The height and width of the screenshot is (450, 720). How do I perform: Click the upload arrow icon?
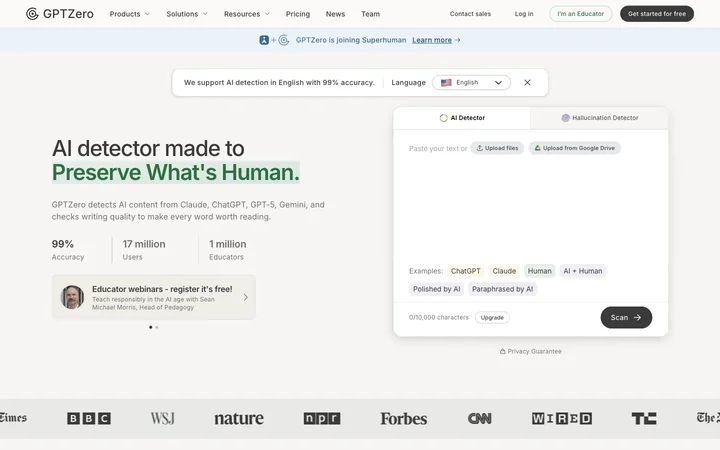(x=479, y=148)
